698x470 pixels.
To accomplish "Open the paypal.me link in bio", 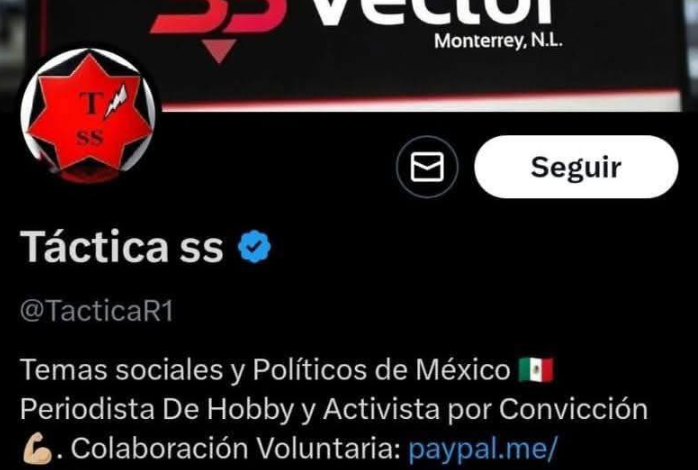I will [483, 448].
